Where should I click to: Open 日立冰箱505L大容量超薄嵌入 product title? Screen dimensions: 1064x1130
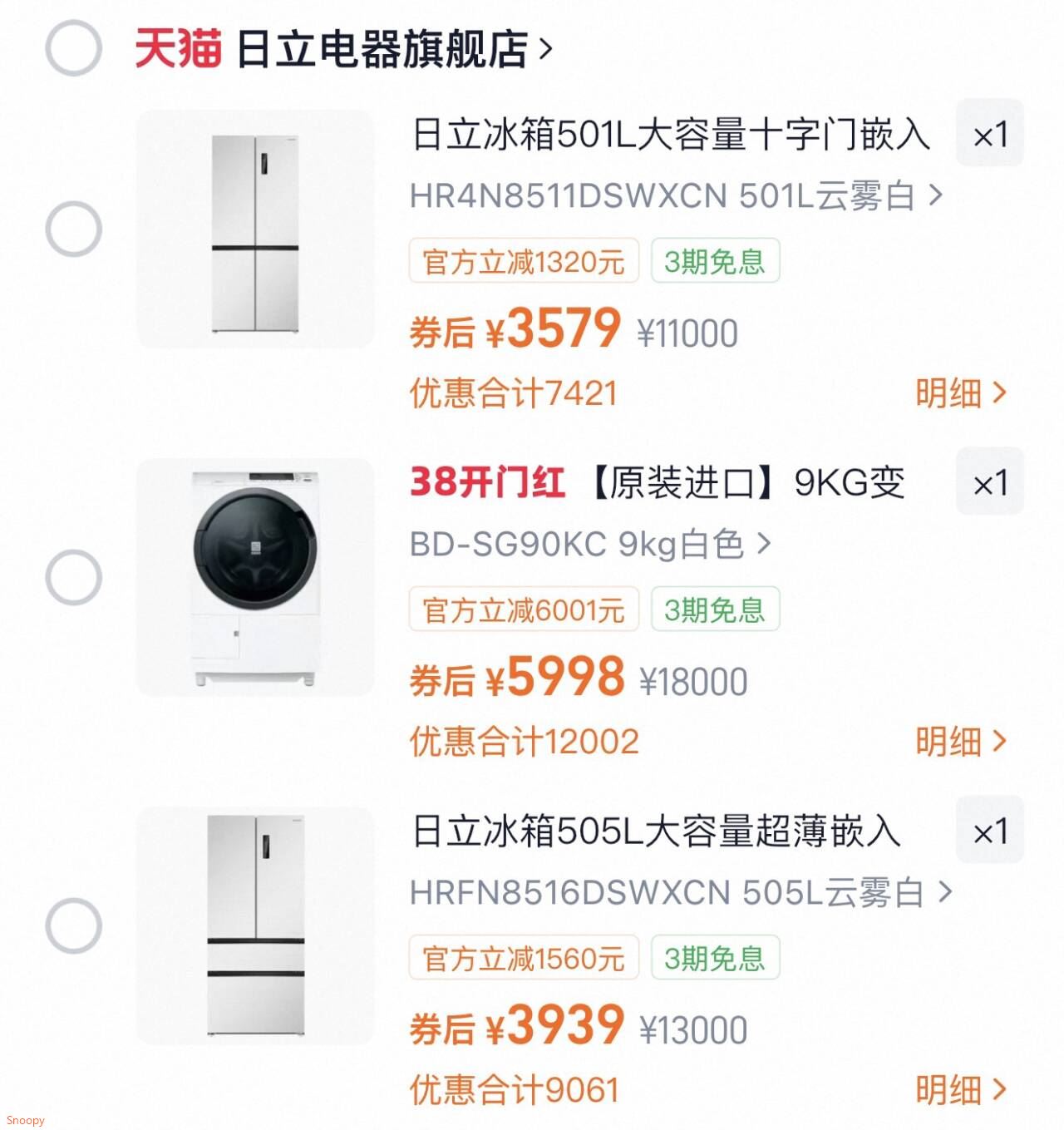(x=657, y=831)
